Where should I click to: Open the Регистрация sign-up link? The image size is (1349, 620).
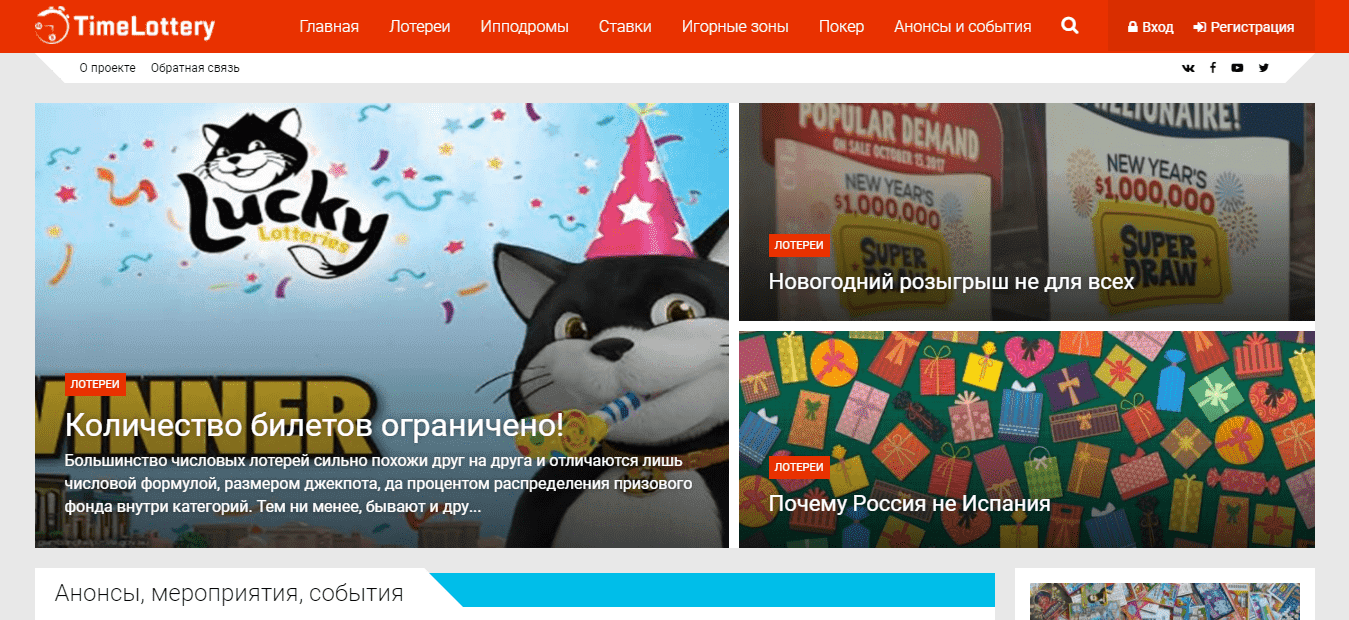tap(1244, 27)
